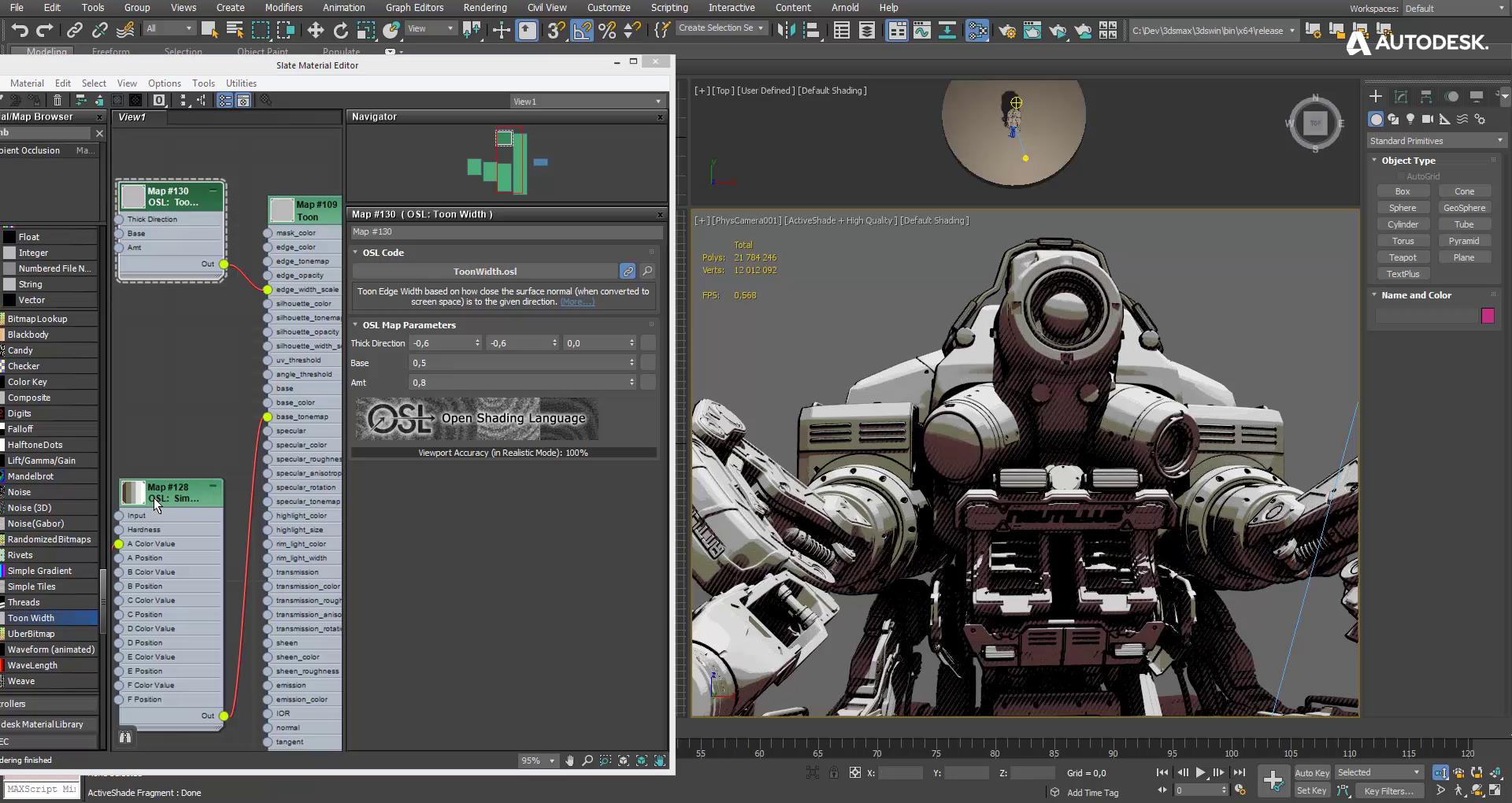Click the ToonWidth.osl file button
Image resolution: width=1512 pixels, height=803 pixels.
tap(484, 272)
